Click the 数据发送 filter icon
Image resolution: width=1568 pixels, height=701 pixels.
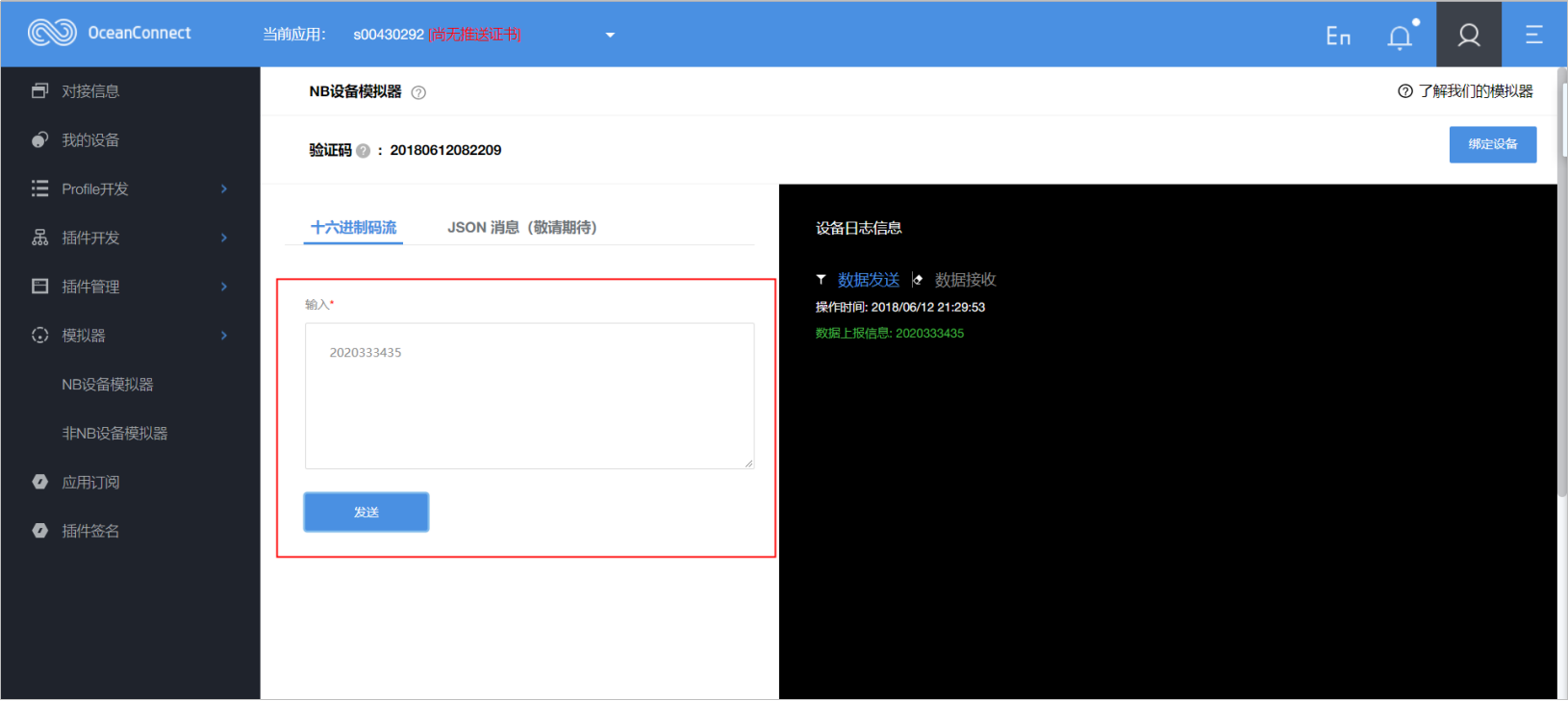point(821,280)
